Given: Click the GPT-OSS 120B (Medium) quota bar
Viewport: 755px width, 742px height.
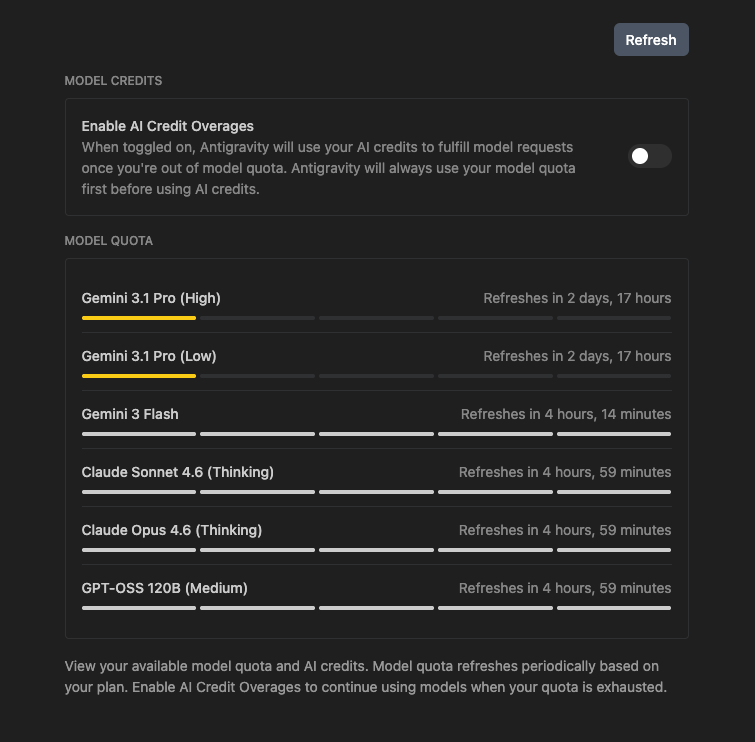Looking at the screenshot, I should (x=377, y=608).
